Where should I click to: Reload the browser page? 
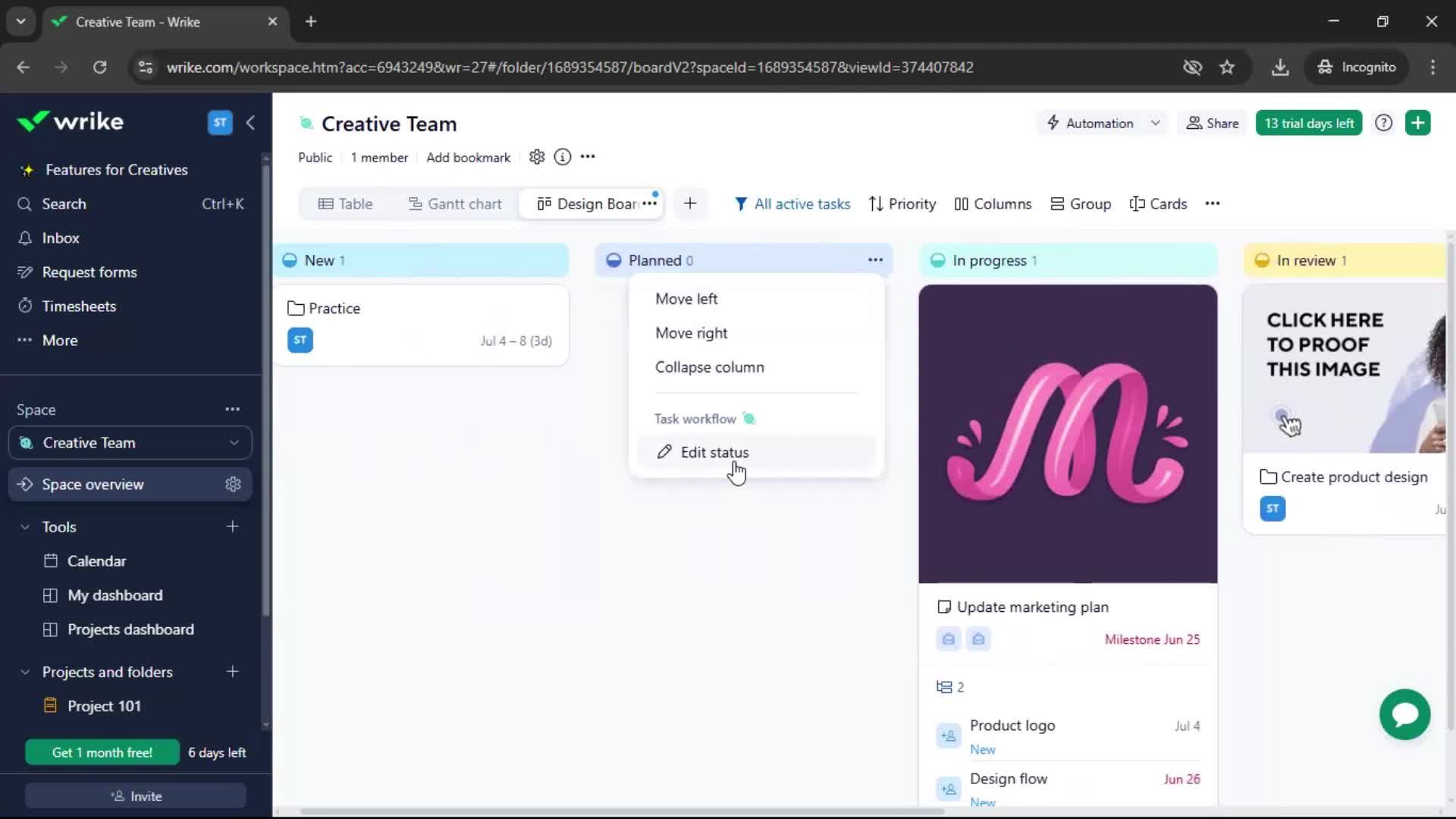99,67
